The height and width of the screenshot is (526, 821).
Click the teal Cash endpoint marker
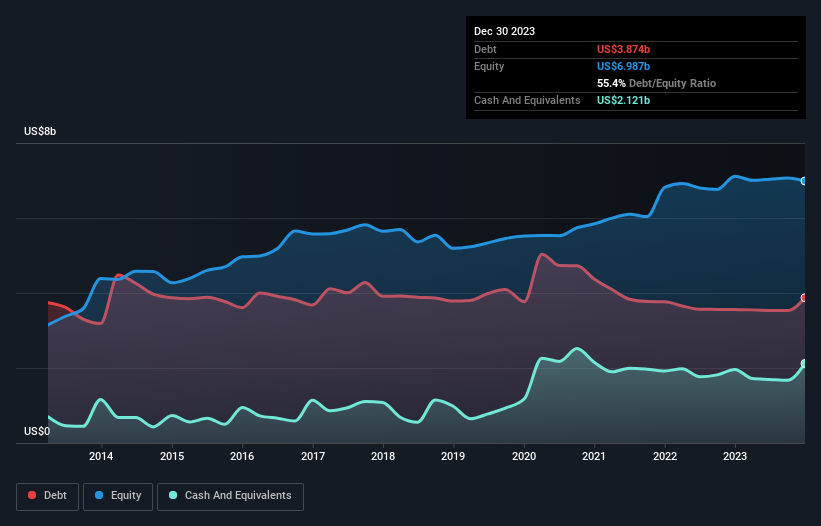pos(804,363)
